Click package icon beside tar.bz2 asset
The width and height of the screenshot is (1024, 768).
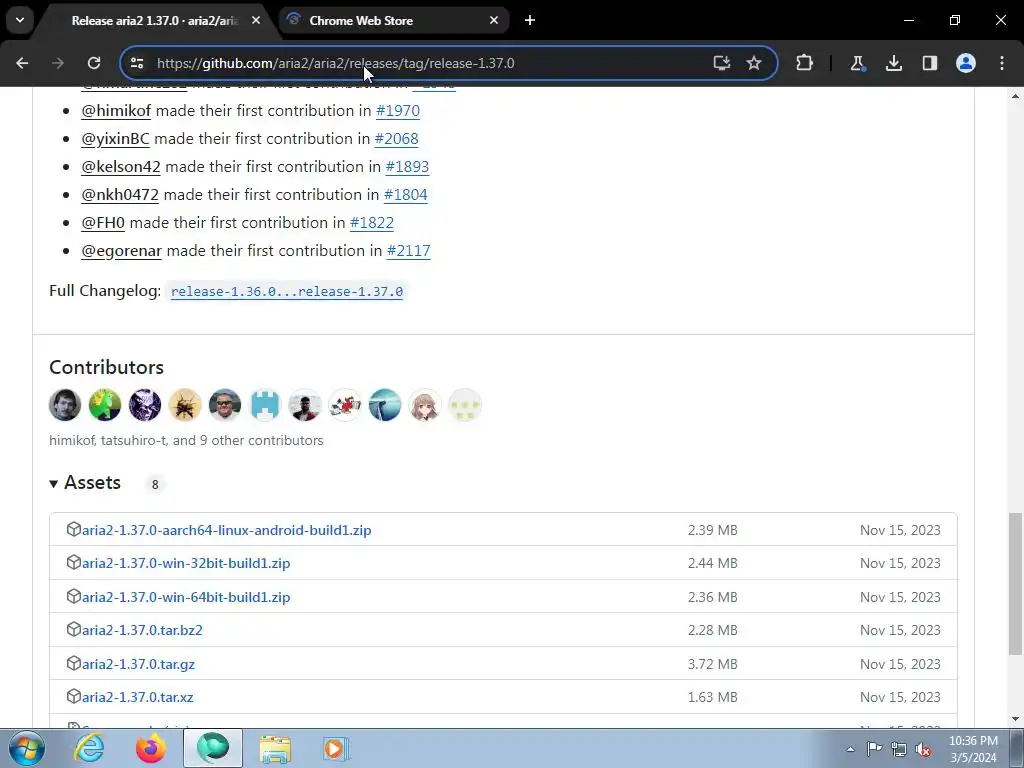[x=74, y=630]
